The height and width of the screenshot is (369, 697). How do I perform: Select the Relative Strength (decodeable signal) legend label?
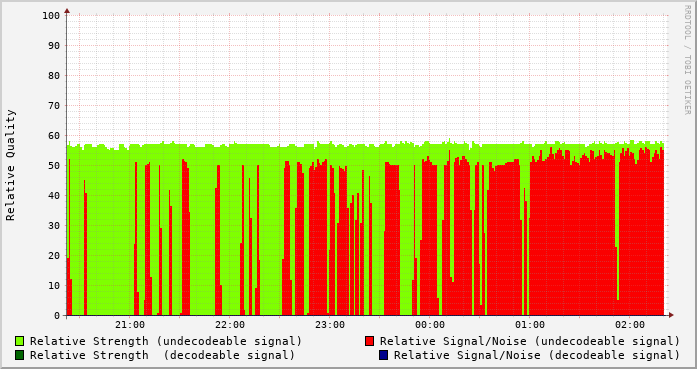162,355
